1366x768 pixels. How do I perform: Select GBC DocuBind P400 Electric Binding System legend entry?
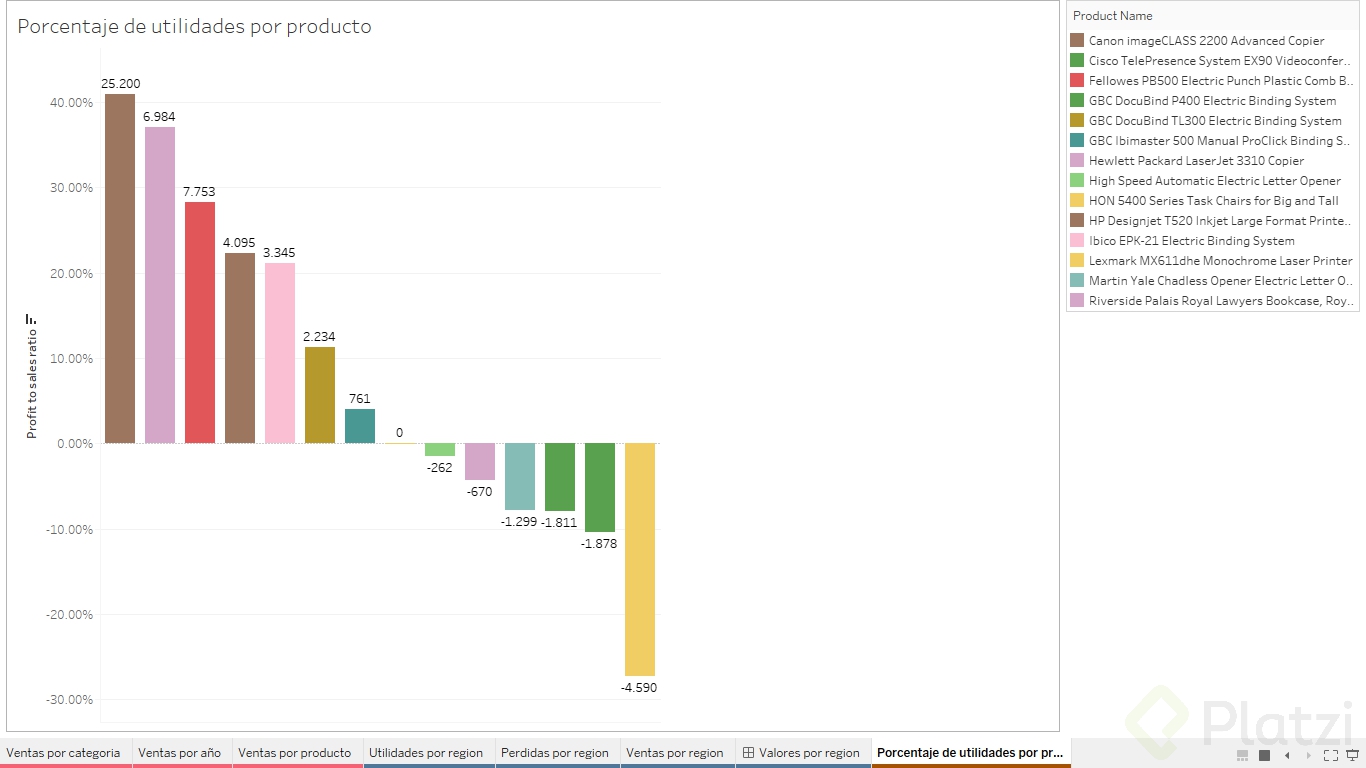(1212, 101)
